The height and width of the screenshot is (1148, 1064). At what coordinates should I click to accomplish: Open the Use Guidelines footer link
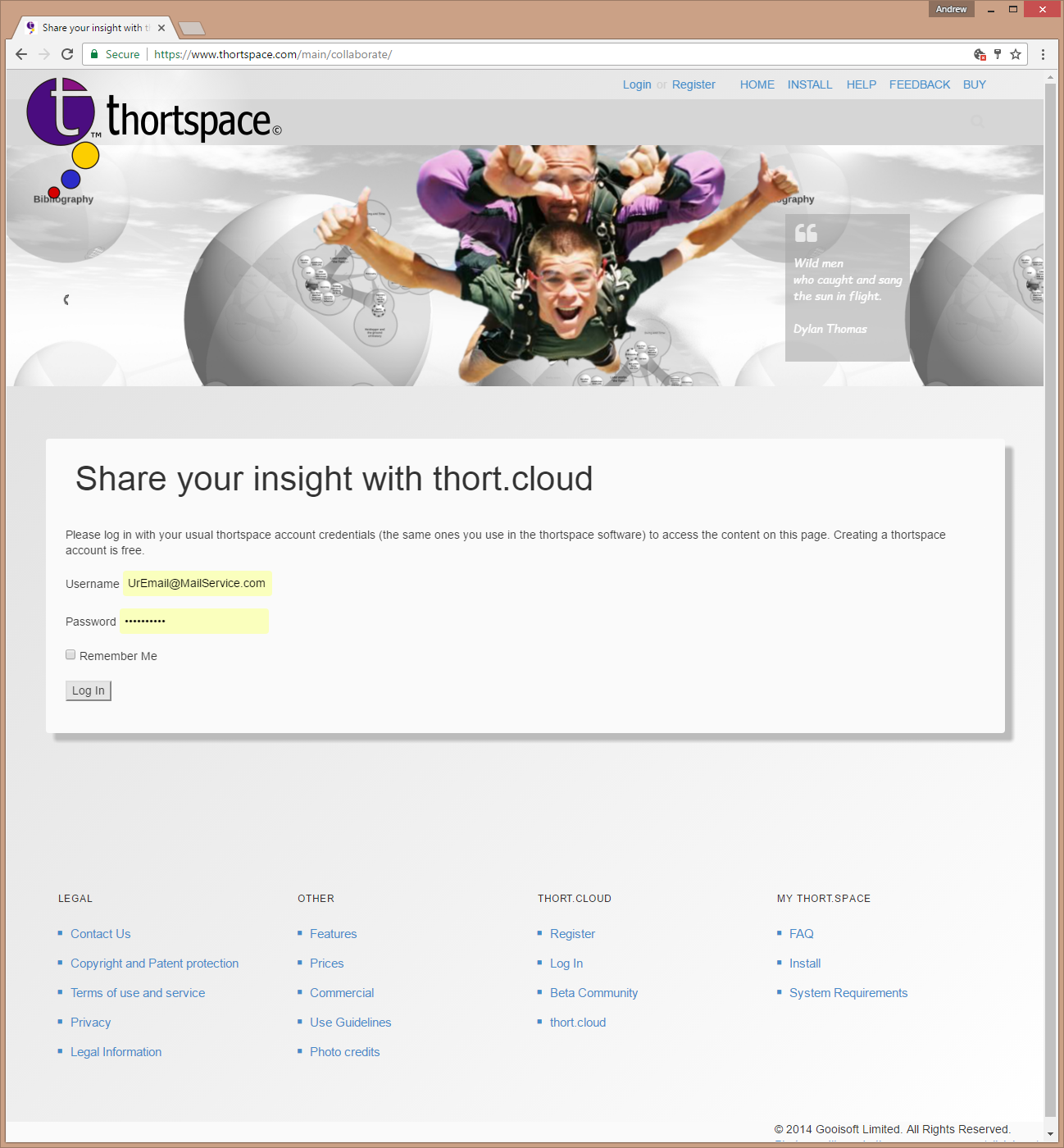(351, 1023)
